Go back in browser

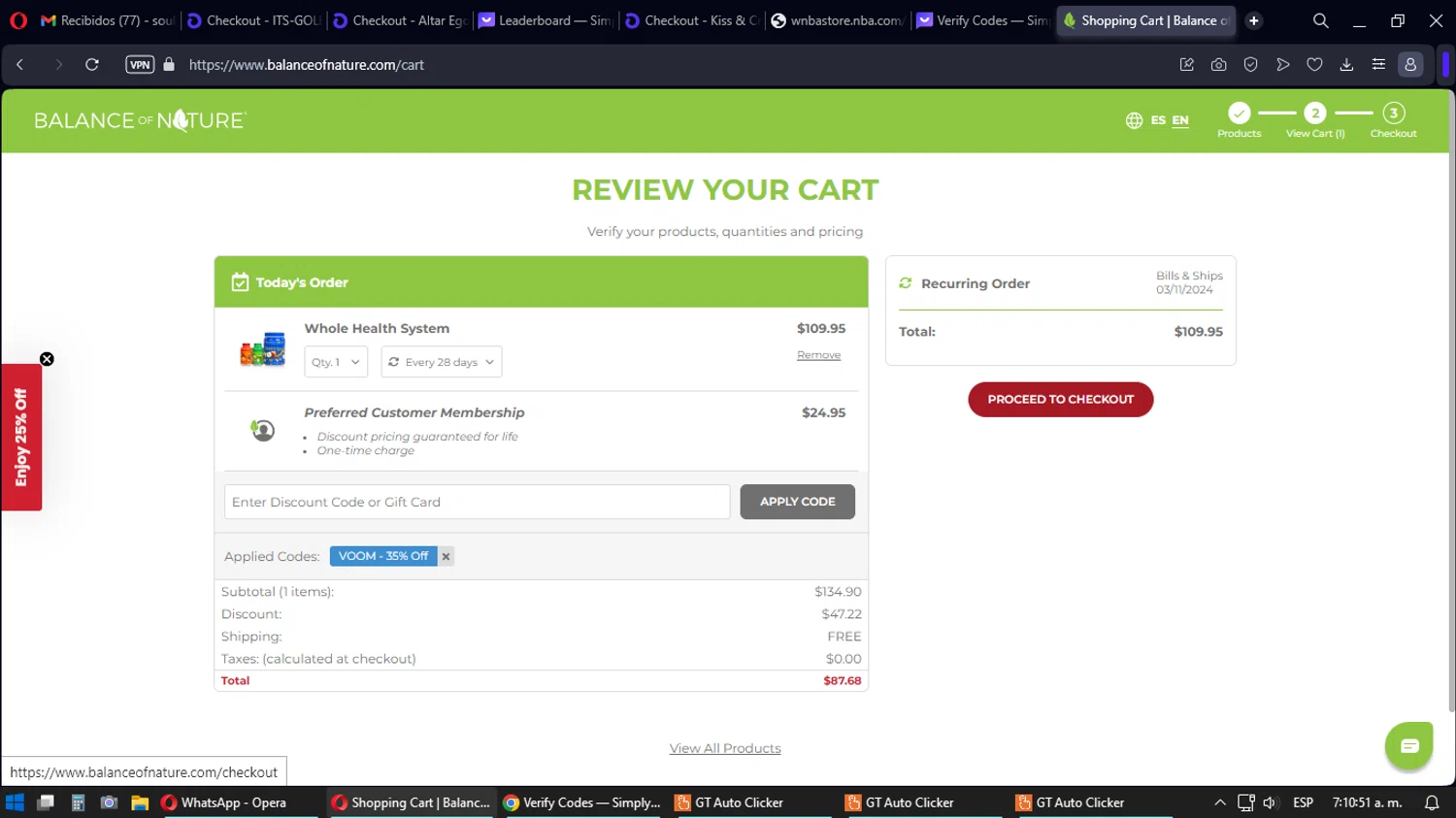coord(20,65)
